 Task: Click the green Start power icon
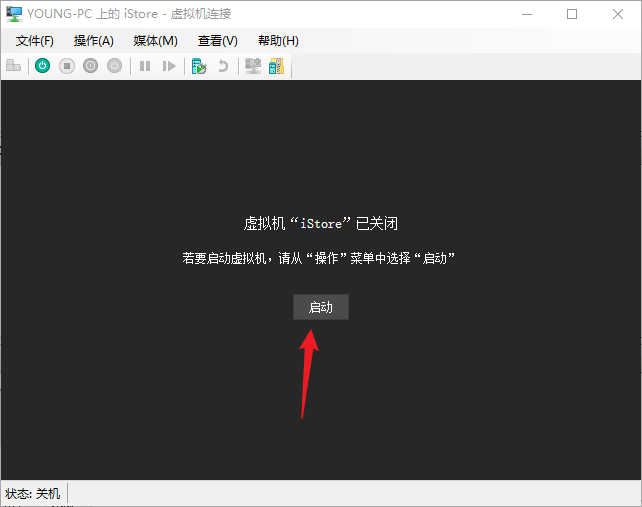coord(43,66)
